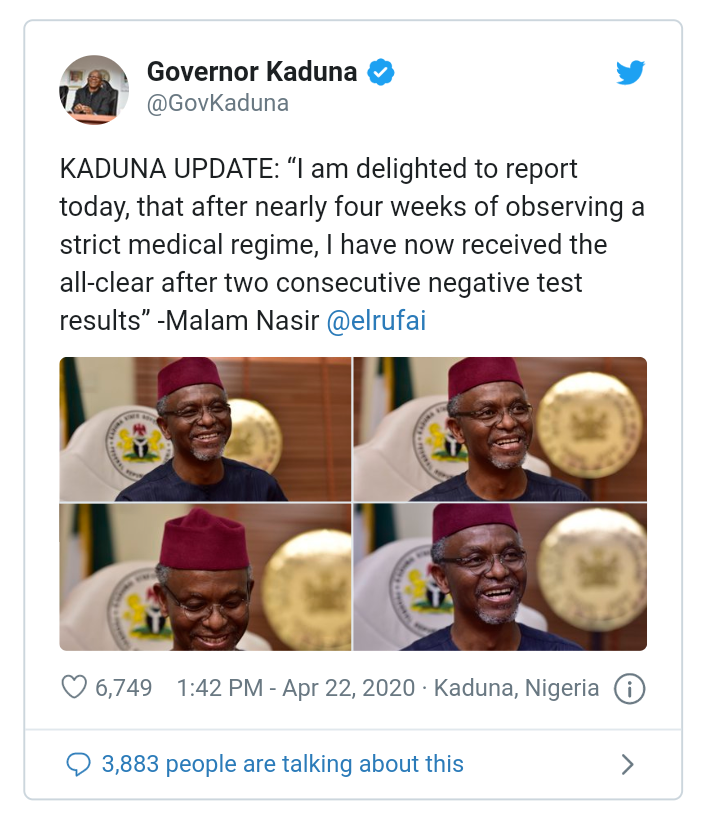This screenshot has width=720, height=815.
Task: Visit the @GovKaduna handle
Action: click(x=217, y=104)
